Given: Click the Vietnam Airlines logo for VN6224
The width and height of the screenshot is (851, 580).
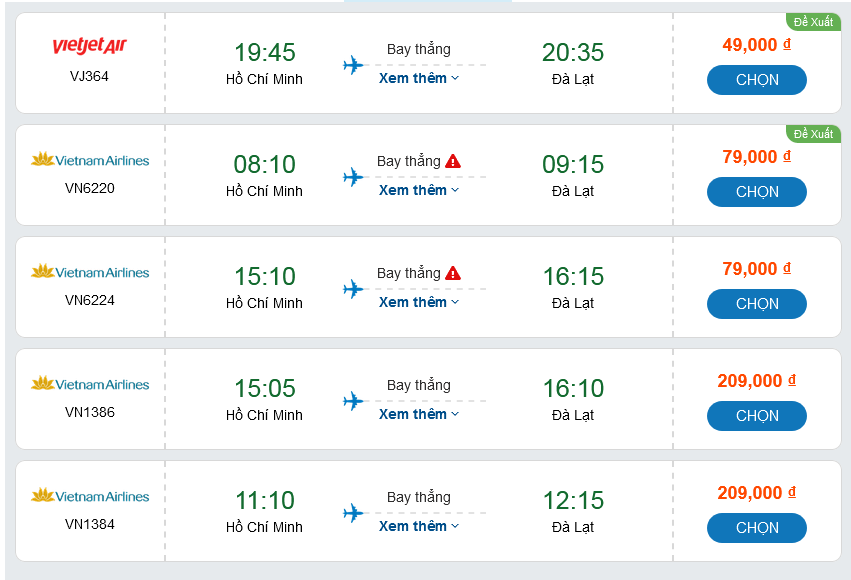Looking at the screenshot, I should pos(90,272).
